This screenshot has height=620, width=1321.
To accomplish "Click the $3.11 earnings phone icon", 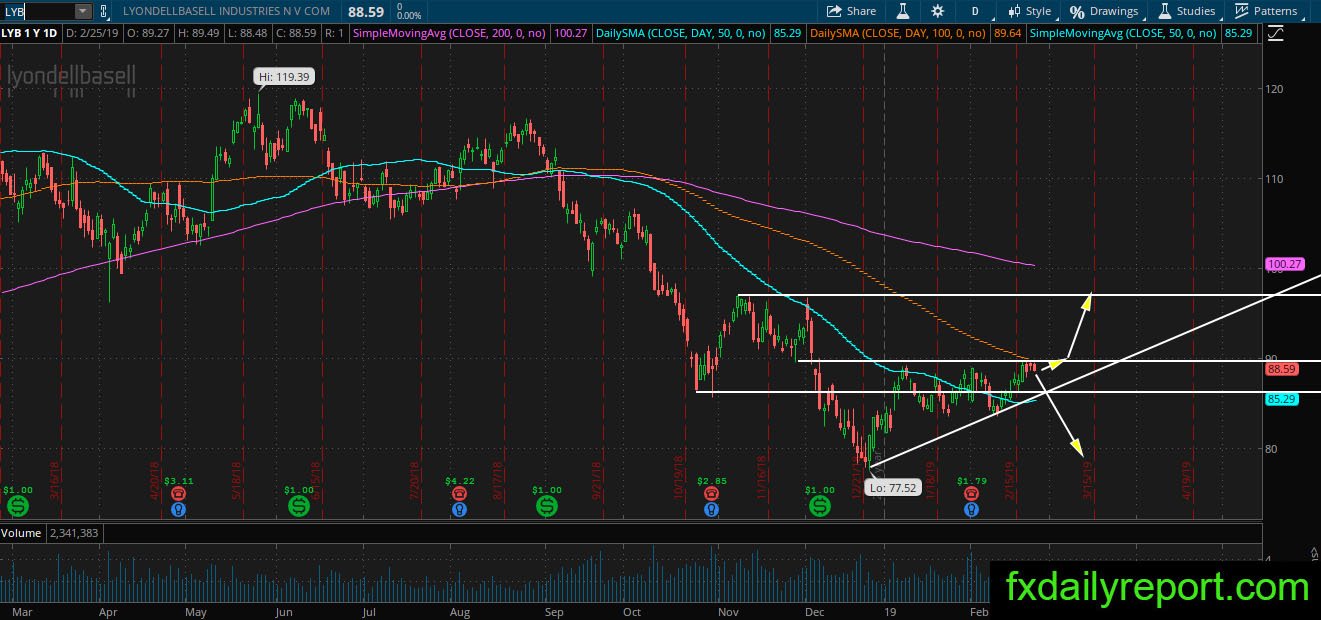I will (178, 493).
